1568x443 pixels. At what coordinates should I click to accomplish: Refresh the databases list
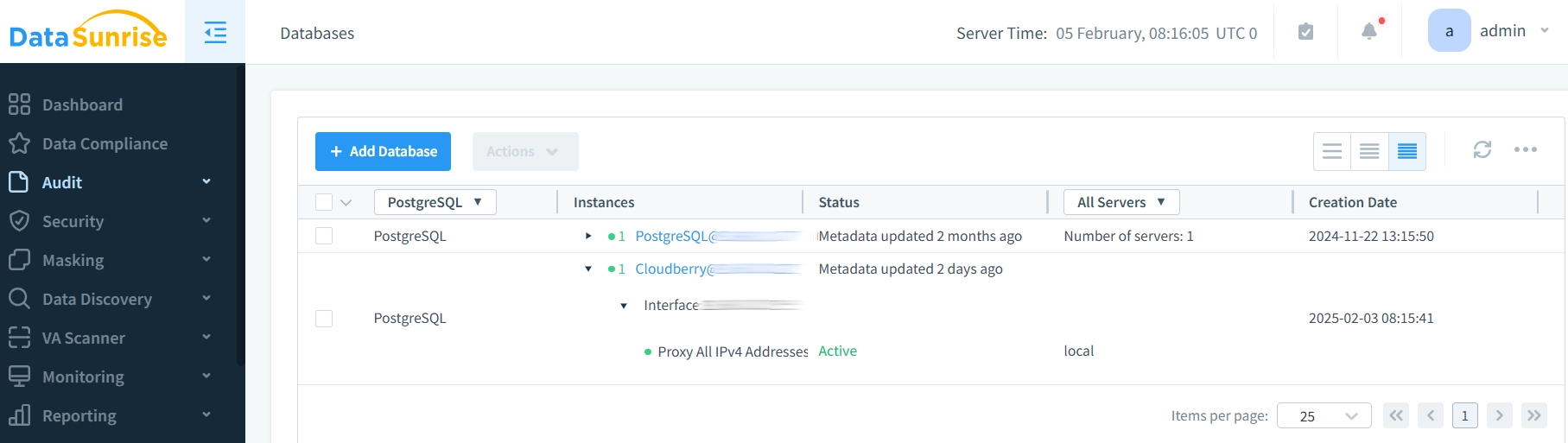pyautogui.click(x=1482, y=150)
